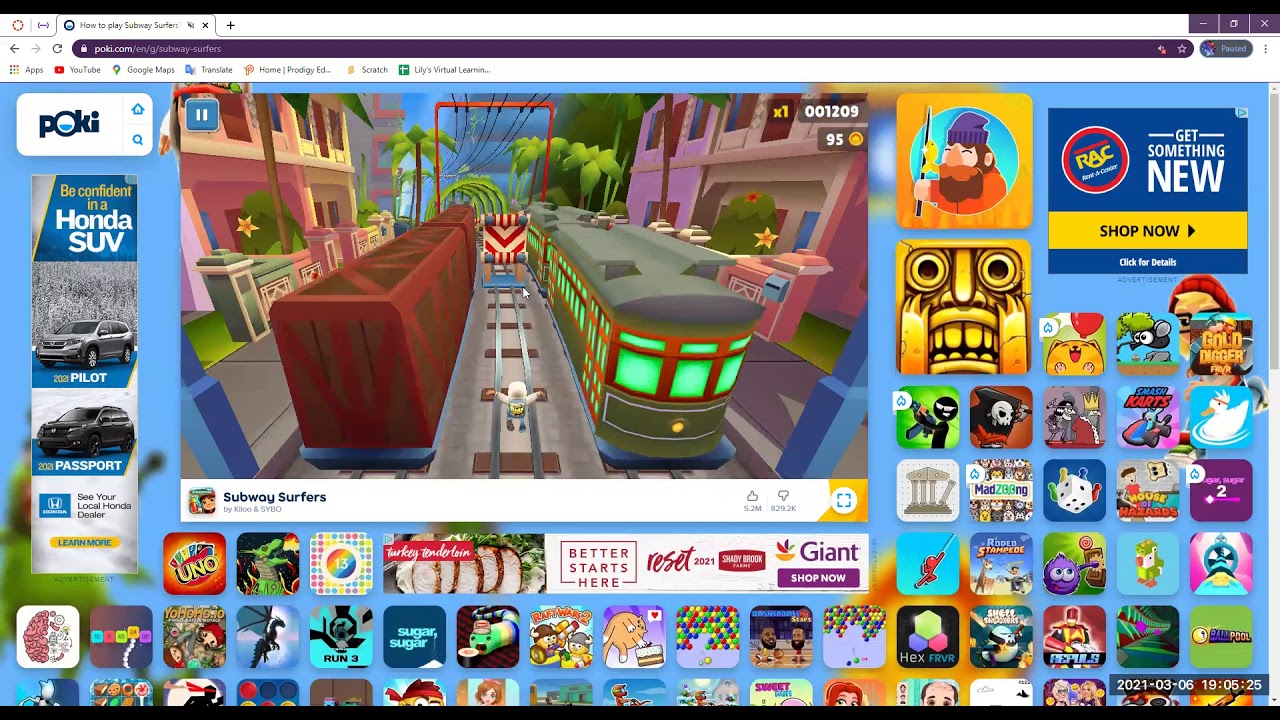1280x720 pixels.
Task: Open the black dragon game tile
Action: (267, 637)
